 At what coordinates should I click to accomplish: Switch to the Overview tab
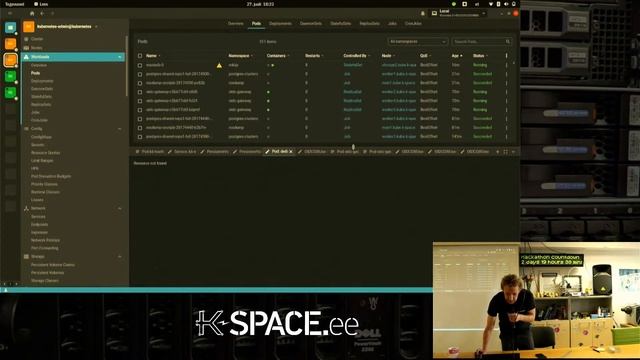click(x=236, y=24)
